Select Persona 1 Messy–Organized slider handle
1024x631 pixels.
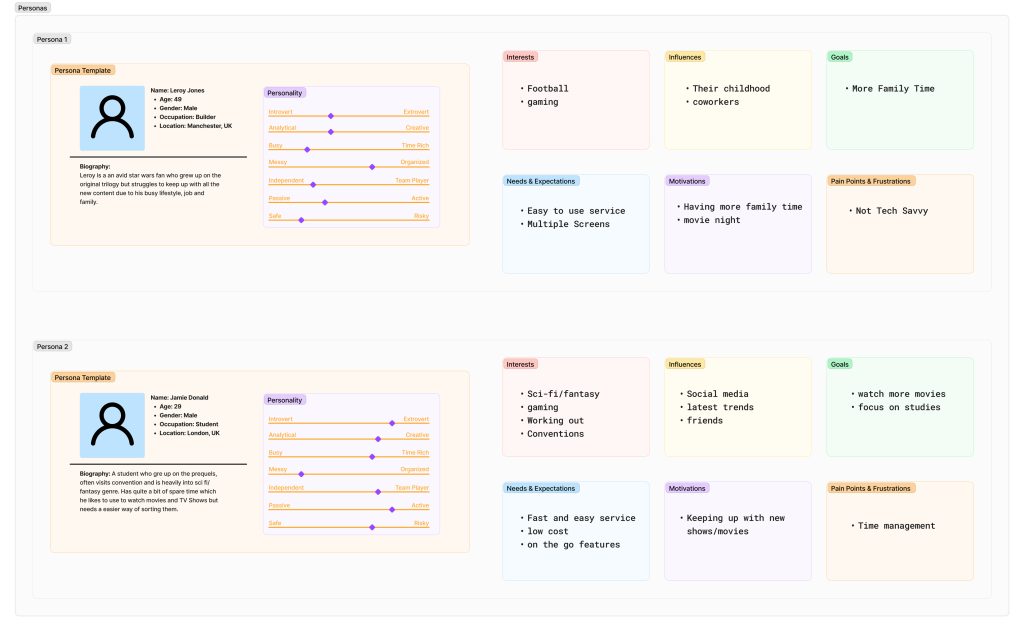372,166
